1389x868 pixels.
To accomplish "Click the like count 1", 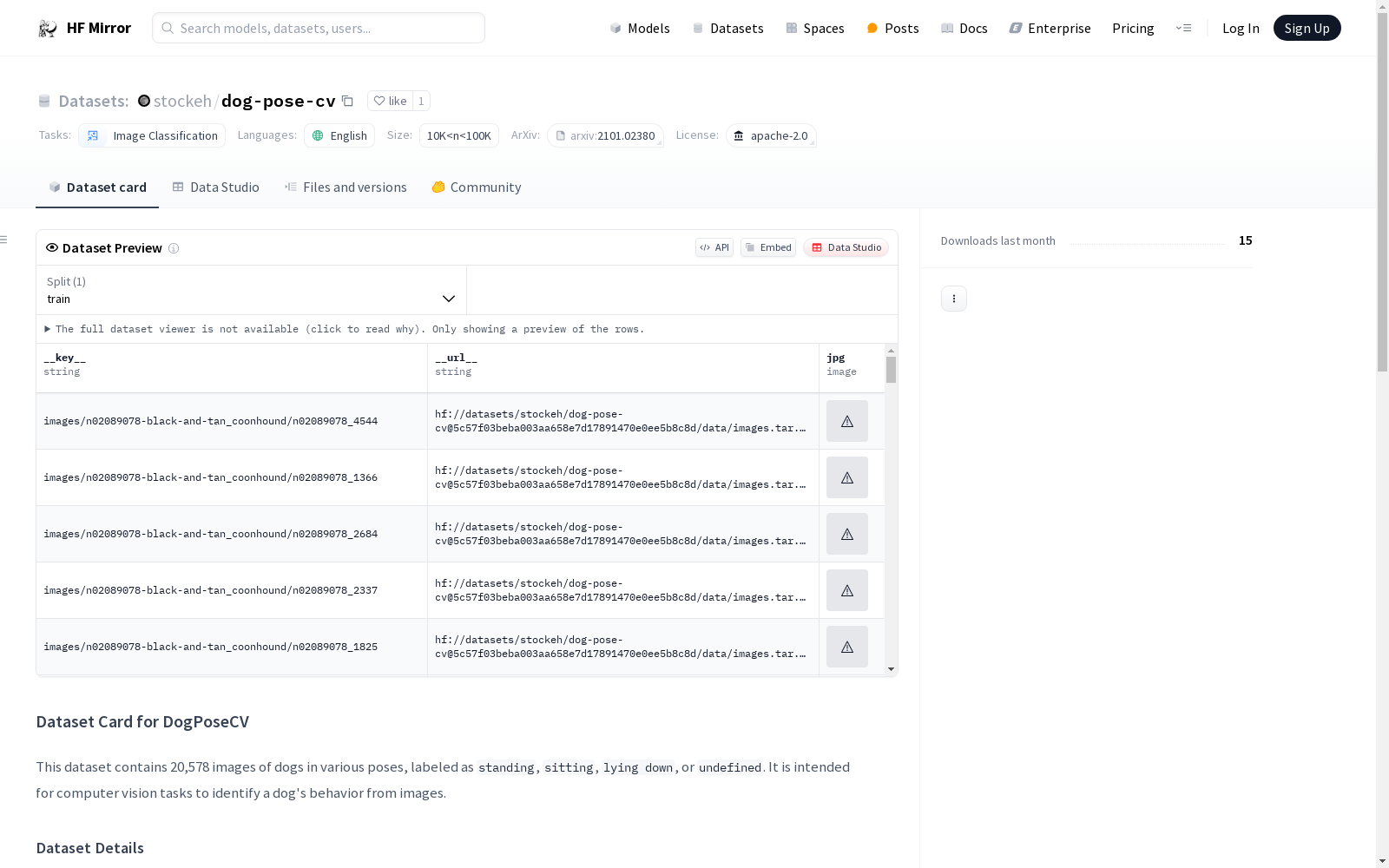I will pyautogui.click(x=421, y=101).
